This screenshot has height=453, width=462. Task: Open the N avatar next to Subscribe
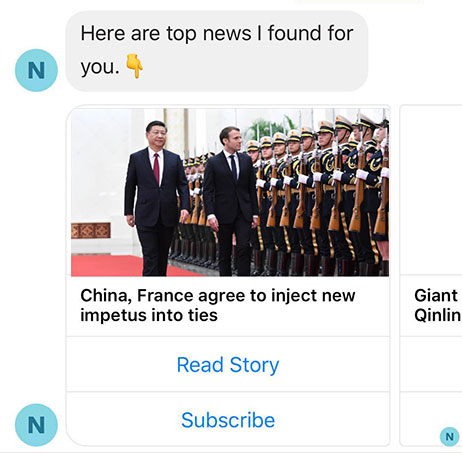pos(36,425)
